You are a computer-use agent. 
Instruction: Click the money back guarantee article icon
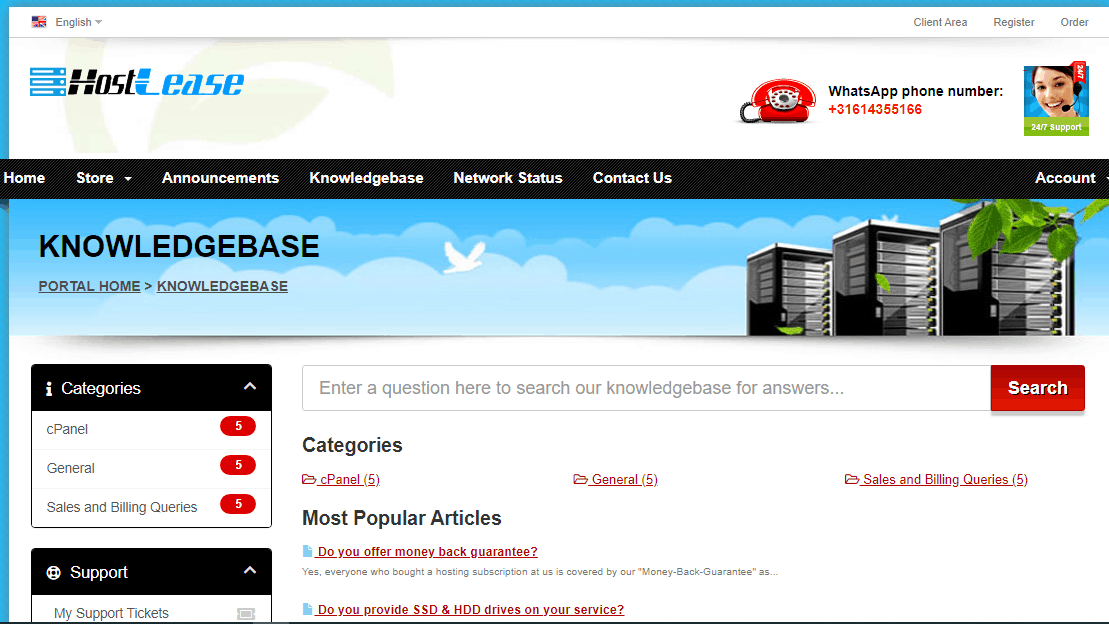pos(308,551)
